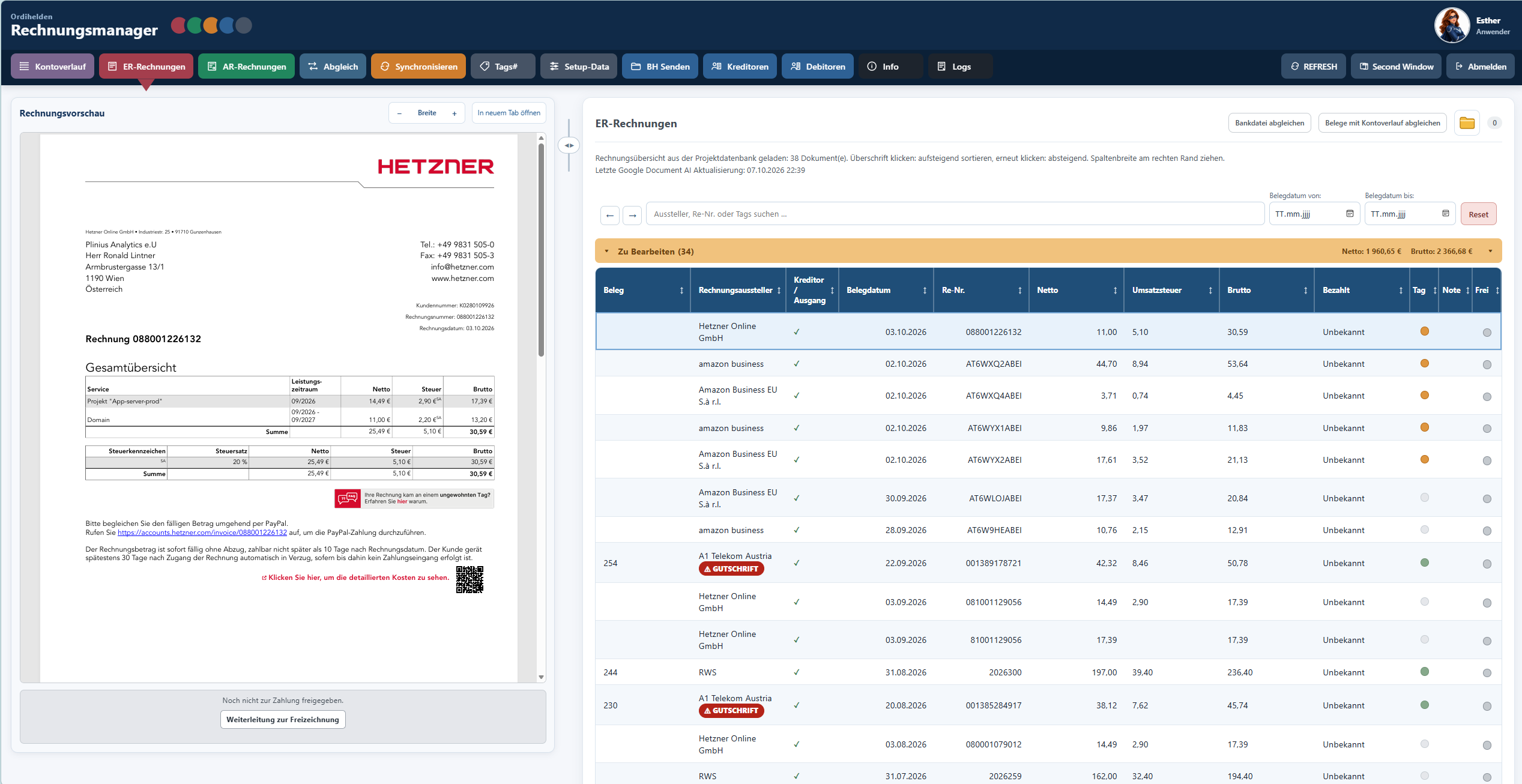The image size is (1522, 784).
Task: Toggle Frei radio for AT6W9HEABEI row
Action: [x=1487, y=531]
